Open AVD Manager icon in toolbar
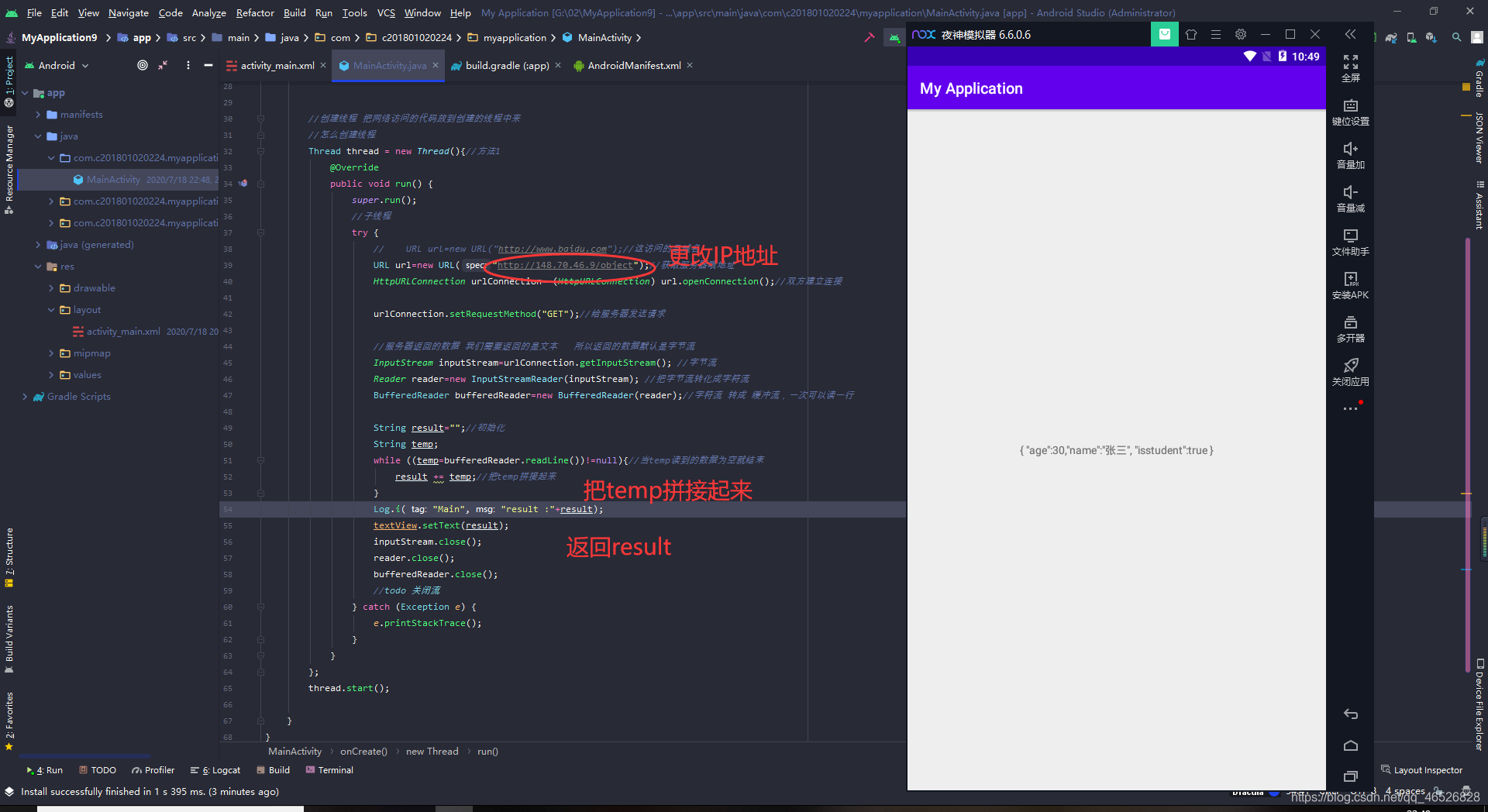1488x812 pixels. [1411, 37]
